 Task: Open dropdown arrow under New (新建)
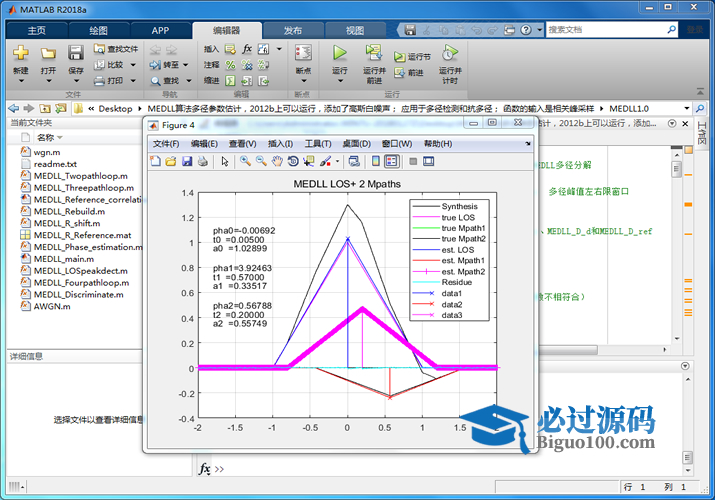[21, 81]
